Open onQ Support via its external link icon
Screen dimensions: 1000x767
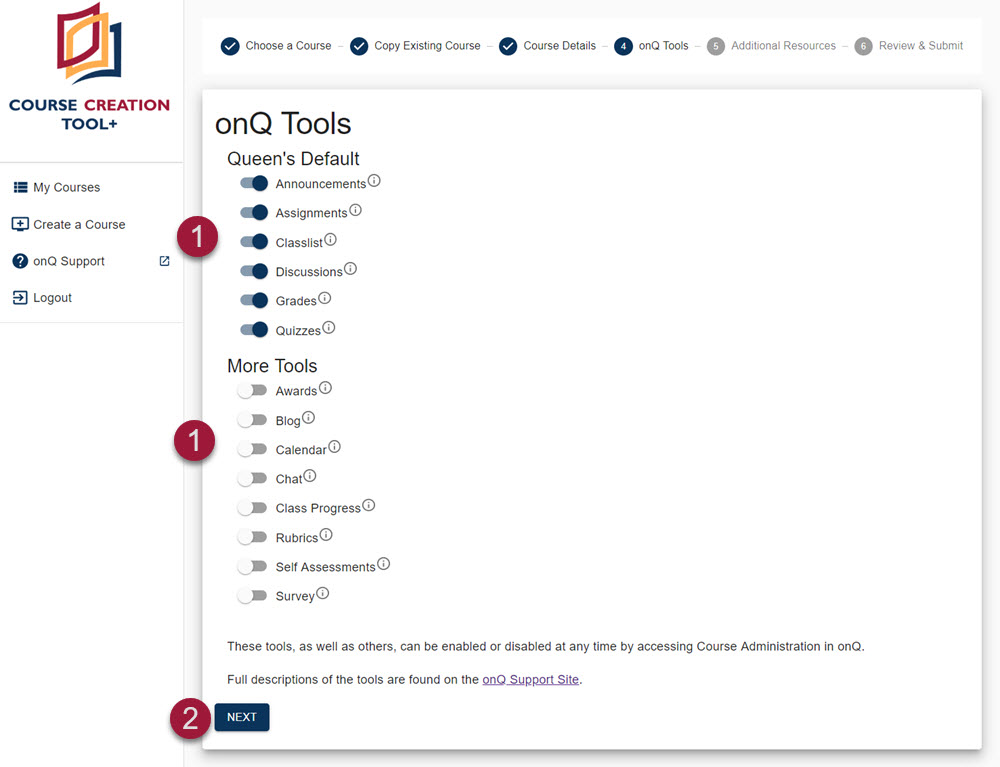[x=164, y=260]
